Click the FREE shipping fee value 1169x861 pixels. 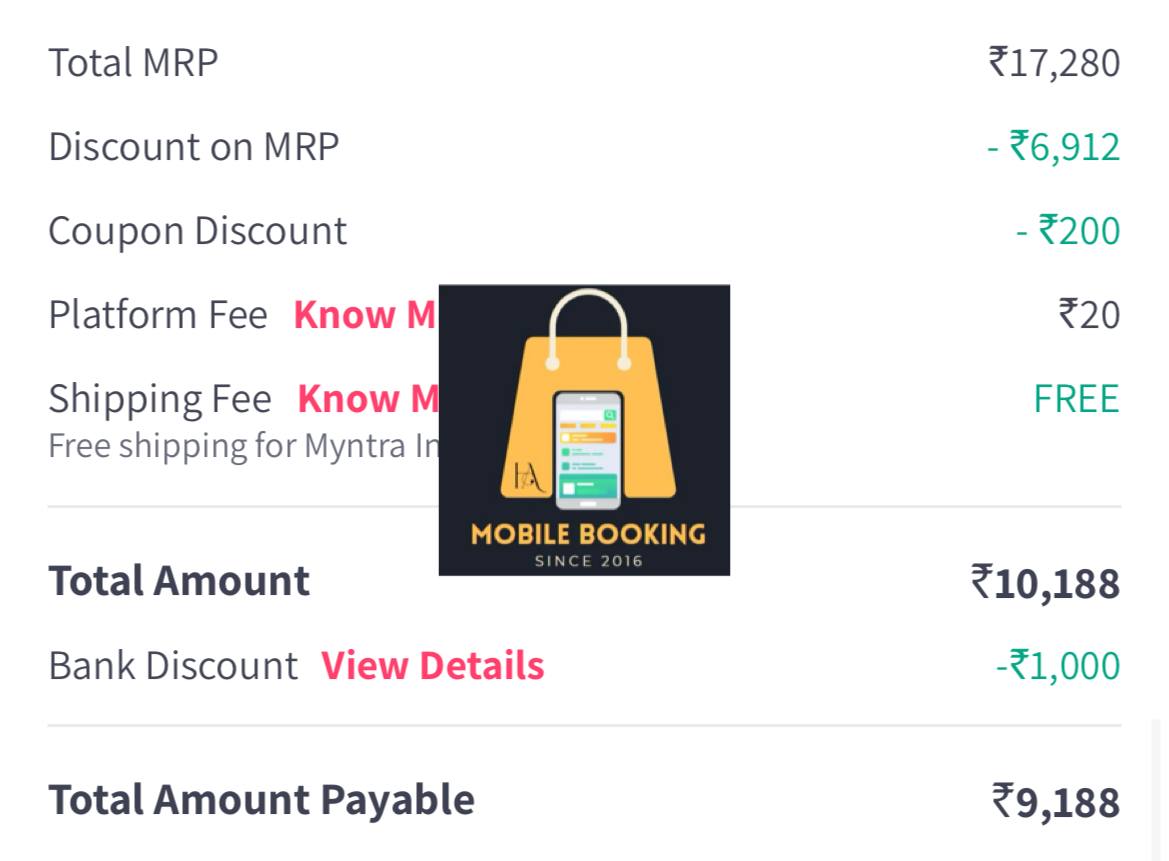pyautogui.click(x=1077, y=399)
